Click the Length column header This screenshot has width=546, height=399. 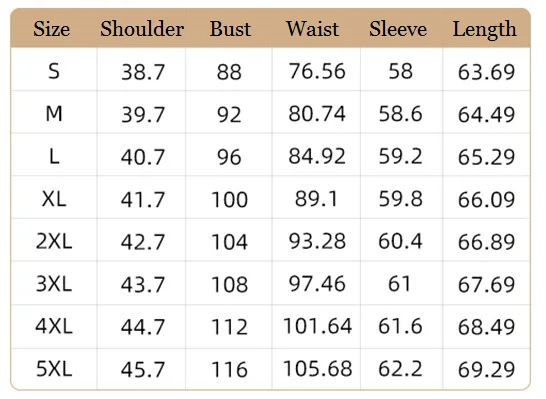[x=484, y=30]
